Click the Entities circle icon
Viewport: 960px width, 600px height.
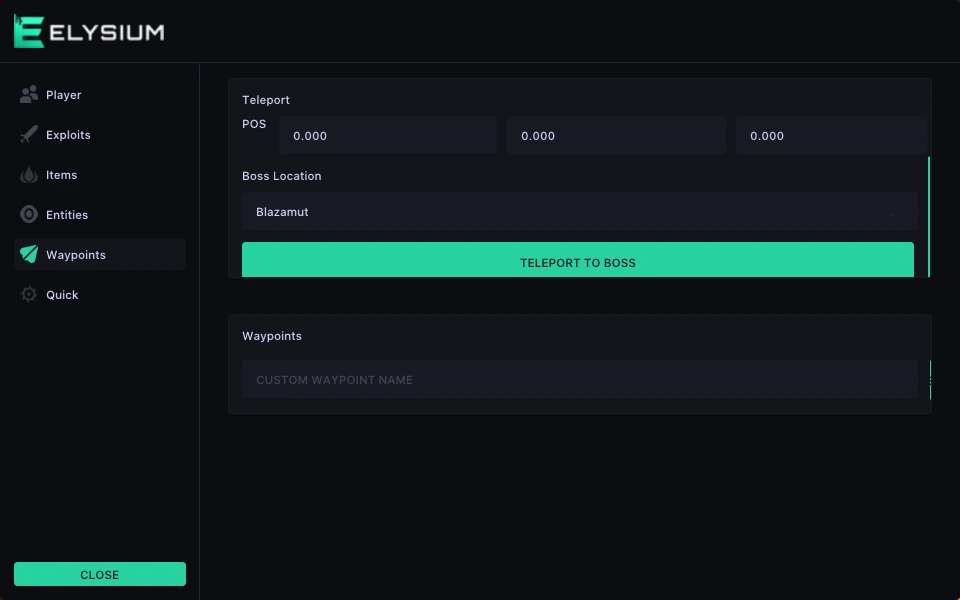pyautogui.click(x=29, y=215)
